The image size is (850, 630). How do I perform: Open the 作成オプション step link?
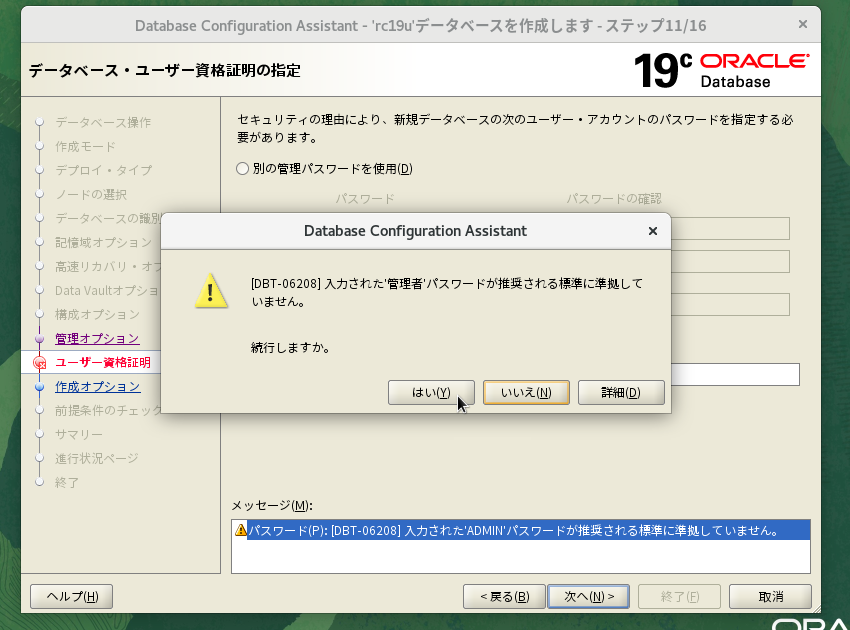(x=98, y=387)
